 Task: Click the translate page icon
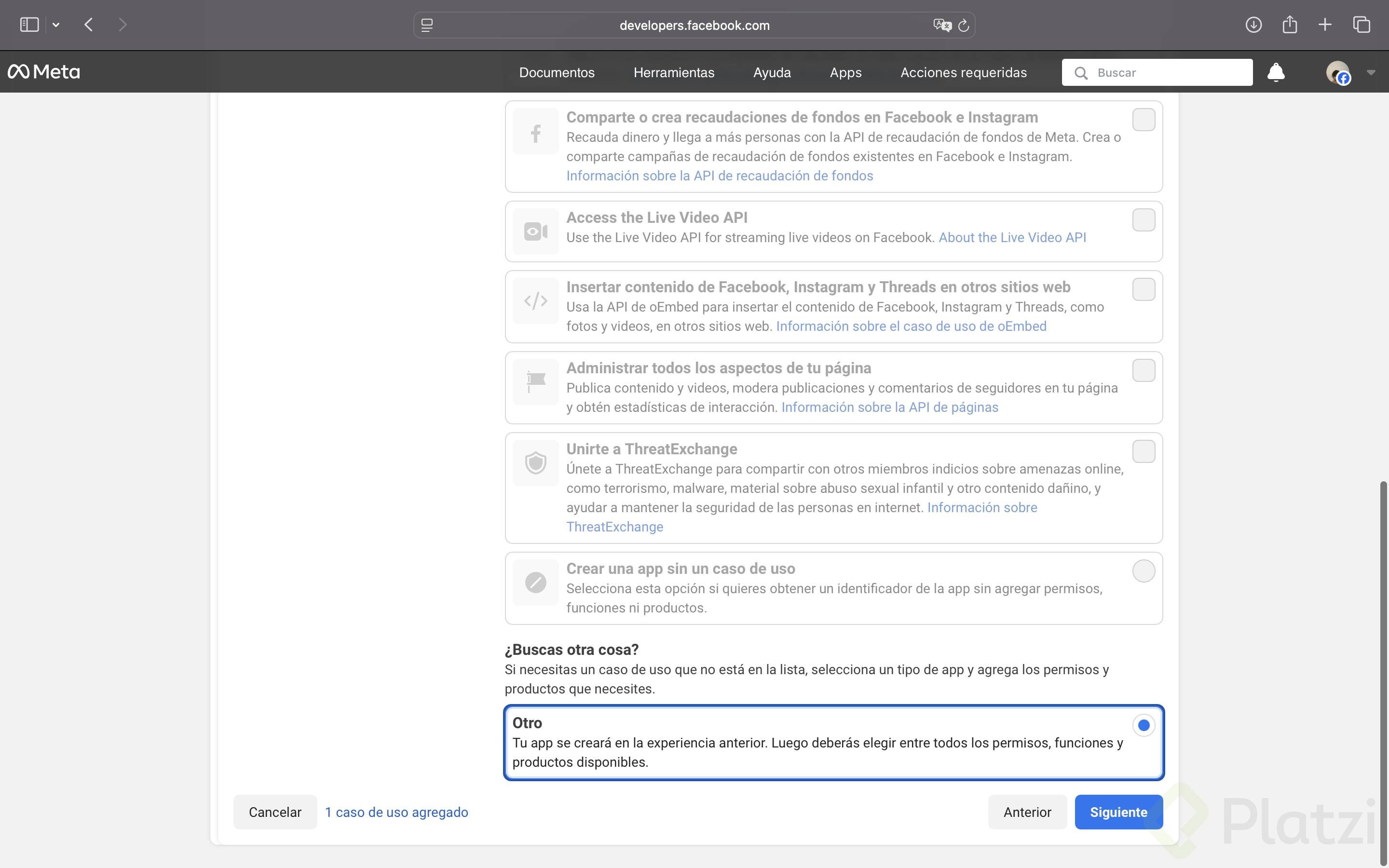[x=941, y=25]
